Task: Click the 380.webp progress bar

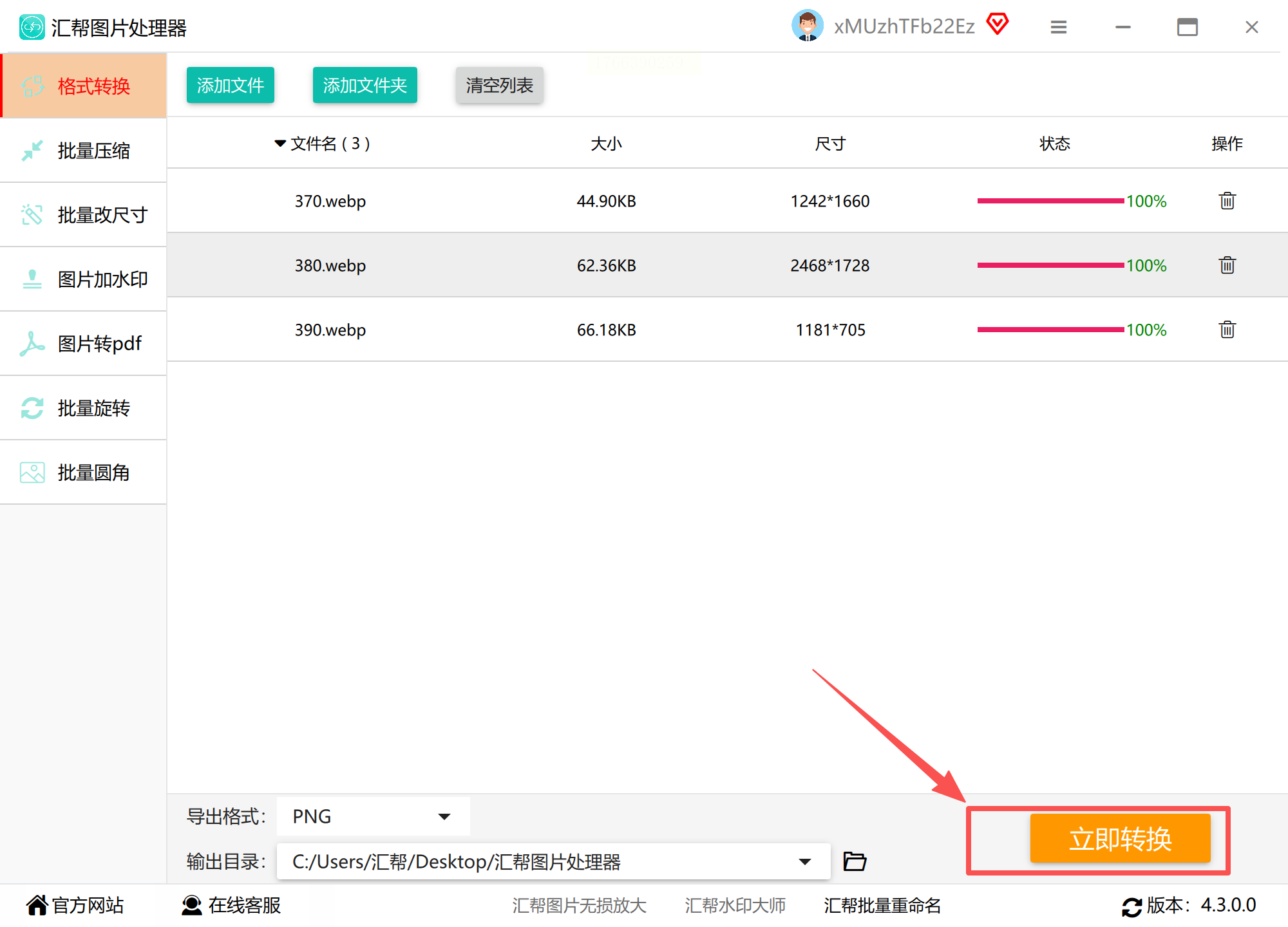Action: pyautogui.click(x=1050, y=265)
